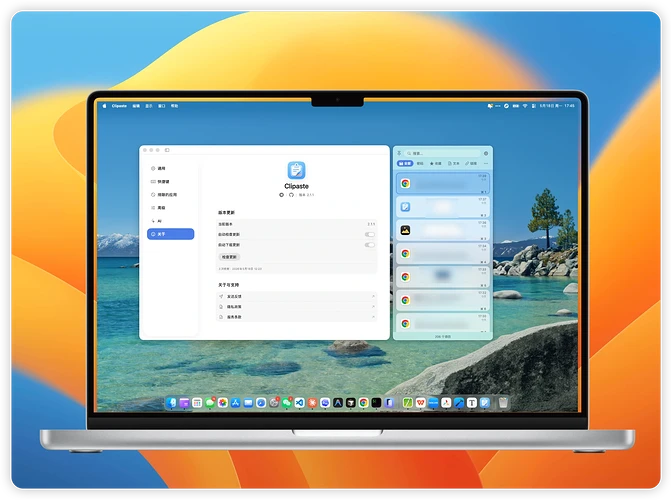This screenshot has height=500, width=671.
Task: Click the Wi-Fi icon in the menu bar
Action: tap(525, 106)
